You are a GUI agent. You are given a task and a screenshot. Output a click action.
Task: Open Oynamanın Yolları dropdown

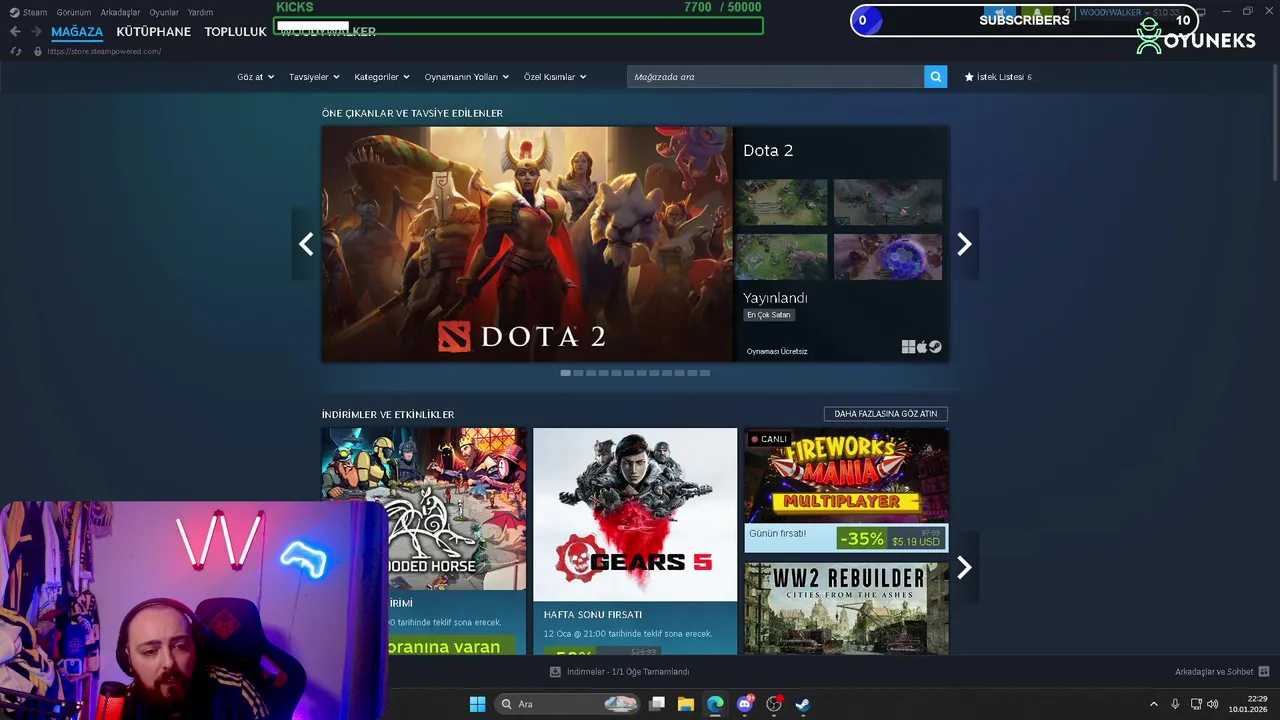[x=467, y=77]
